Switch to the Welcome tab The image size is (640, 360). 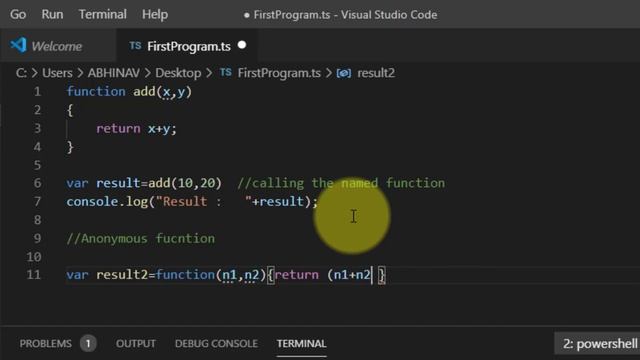(57, 46)
